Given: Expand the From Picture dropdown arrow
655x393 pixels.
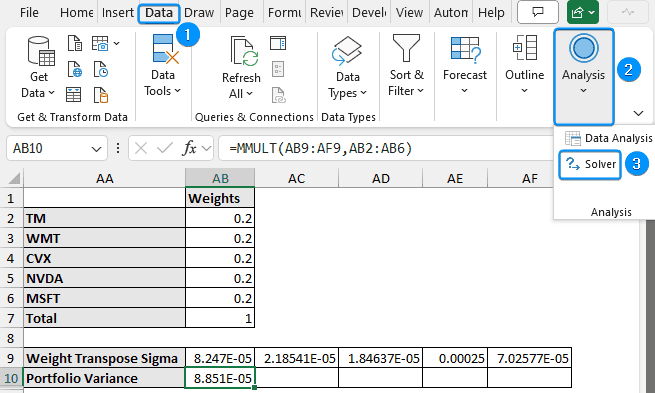Looking at the screenshot, I should tap(116, 43).
